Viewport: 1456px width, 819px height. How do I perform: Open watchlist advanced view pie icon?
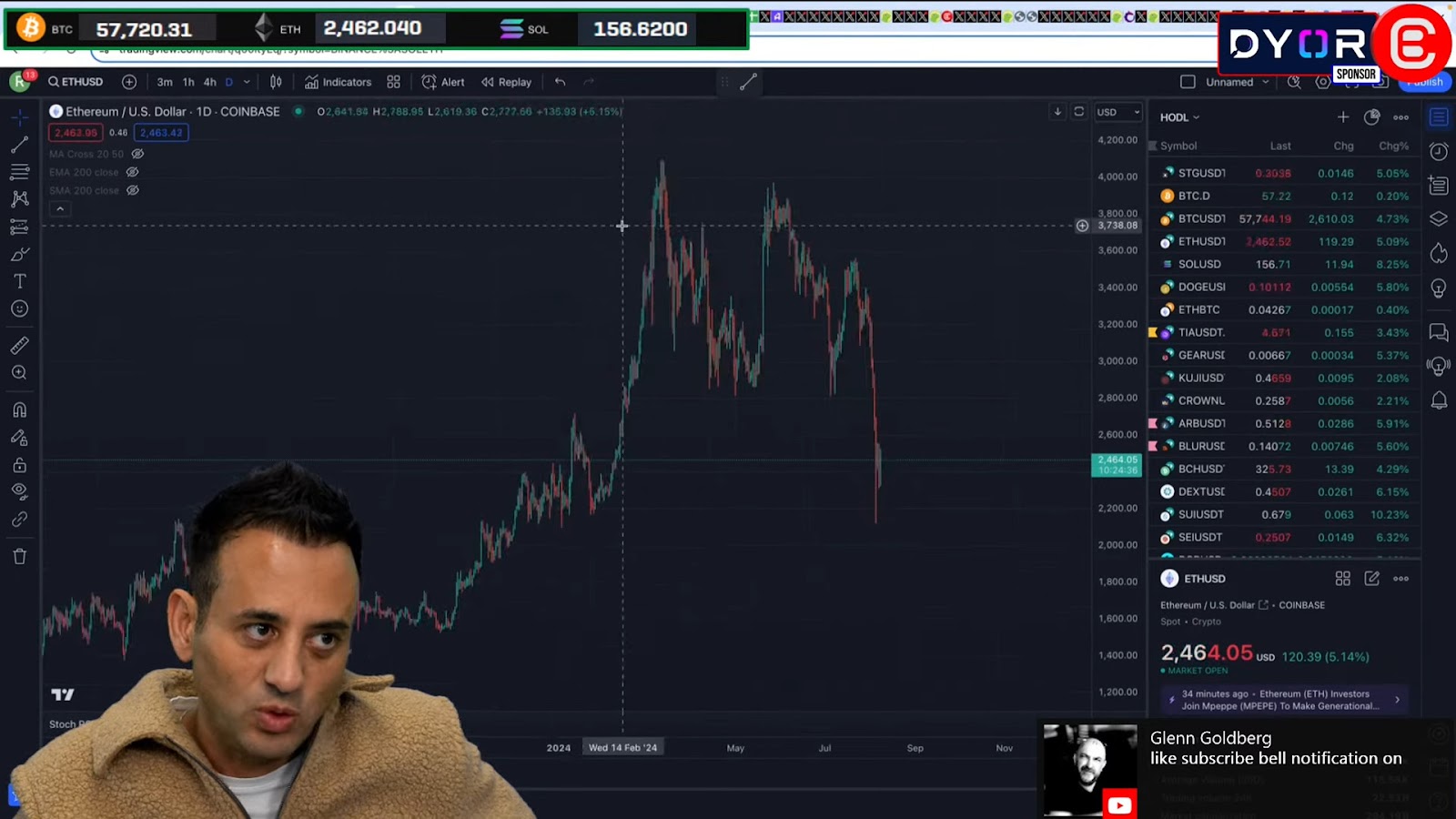[1372, 116]
